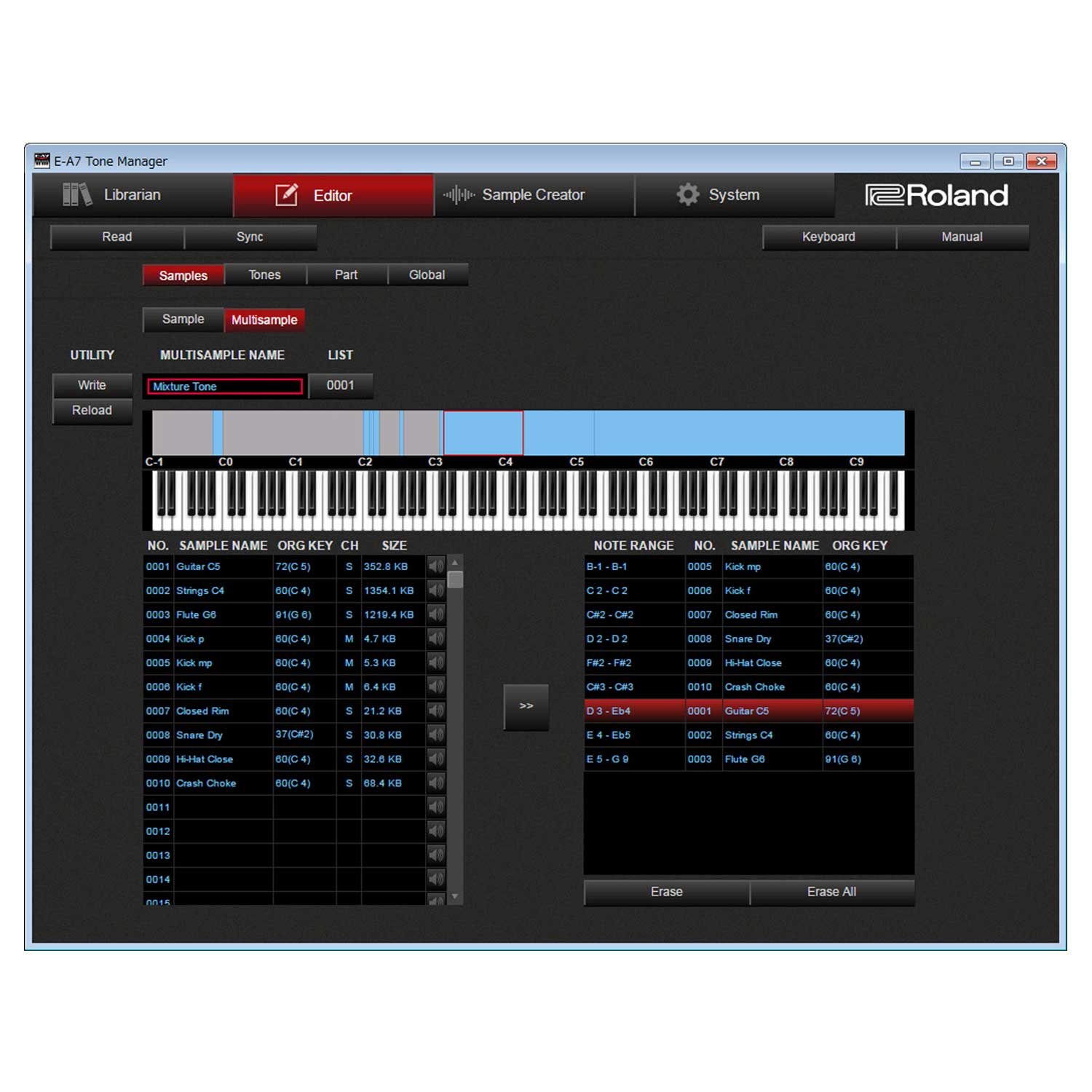
Task: Select the Strings C4 row in sample list
Action: click(285, 590)
